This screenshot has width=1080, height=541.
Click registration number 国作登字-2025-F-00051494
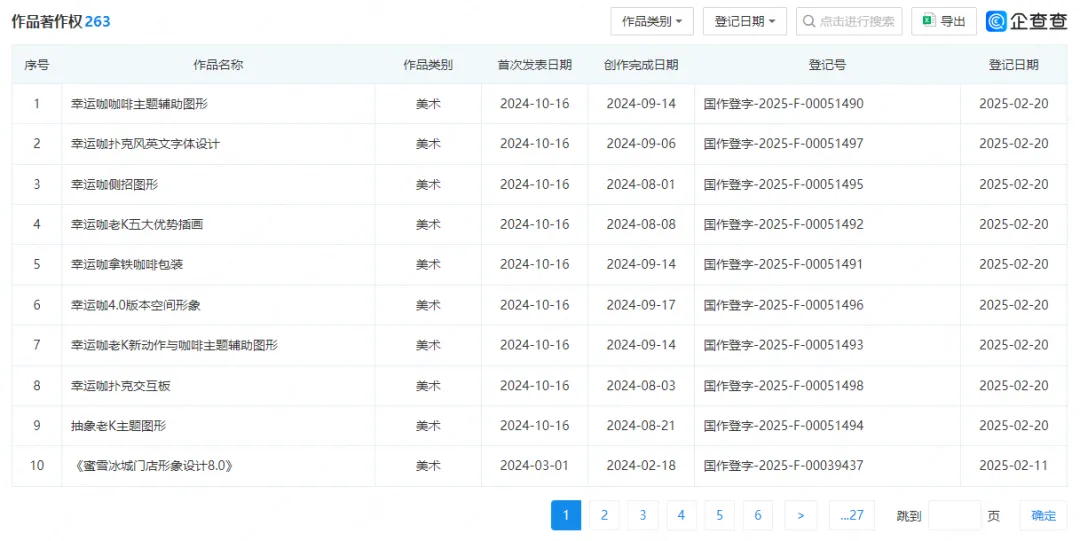[783, 425]
